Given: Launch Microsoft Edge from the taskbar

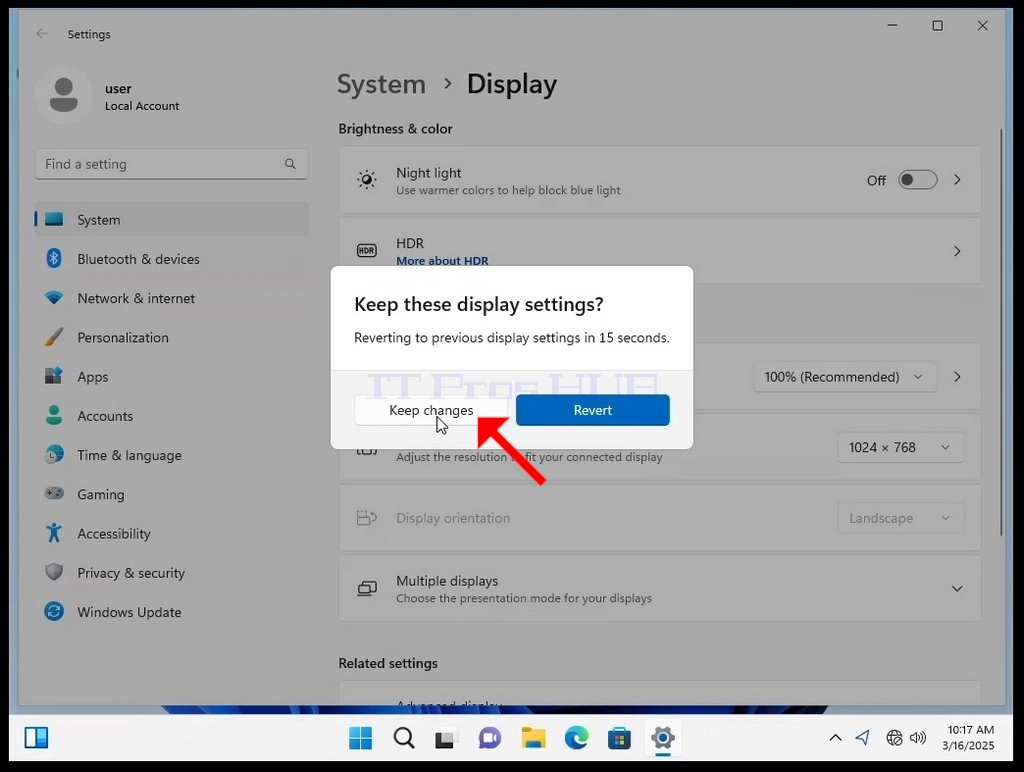Looking at the screenshot, I should coord(577,738).
